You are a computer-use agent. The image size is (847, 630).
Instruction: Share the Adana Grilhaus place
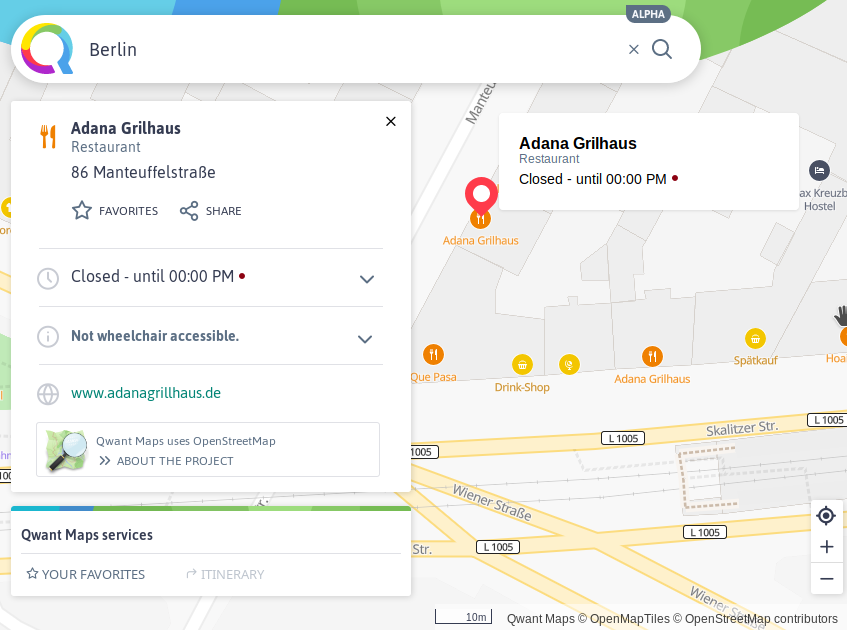tap(210, 211)
